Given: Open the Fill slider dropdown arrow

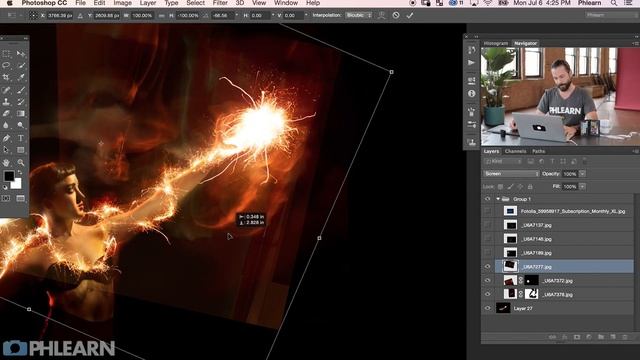Looking at the screenshot, I should click(x=582, y=187).
